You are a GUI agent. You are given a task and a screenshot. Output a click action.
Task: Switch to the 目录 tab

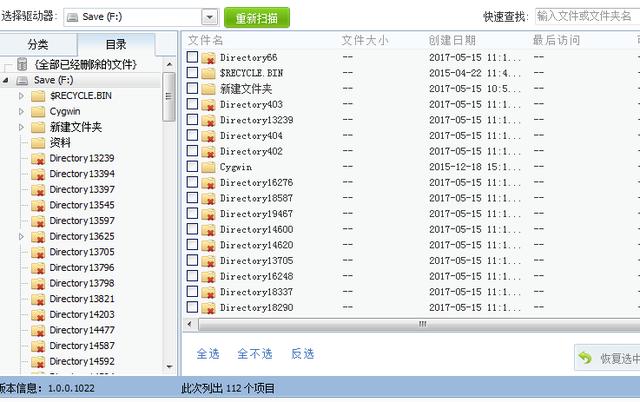click(116, 44)
